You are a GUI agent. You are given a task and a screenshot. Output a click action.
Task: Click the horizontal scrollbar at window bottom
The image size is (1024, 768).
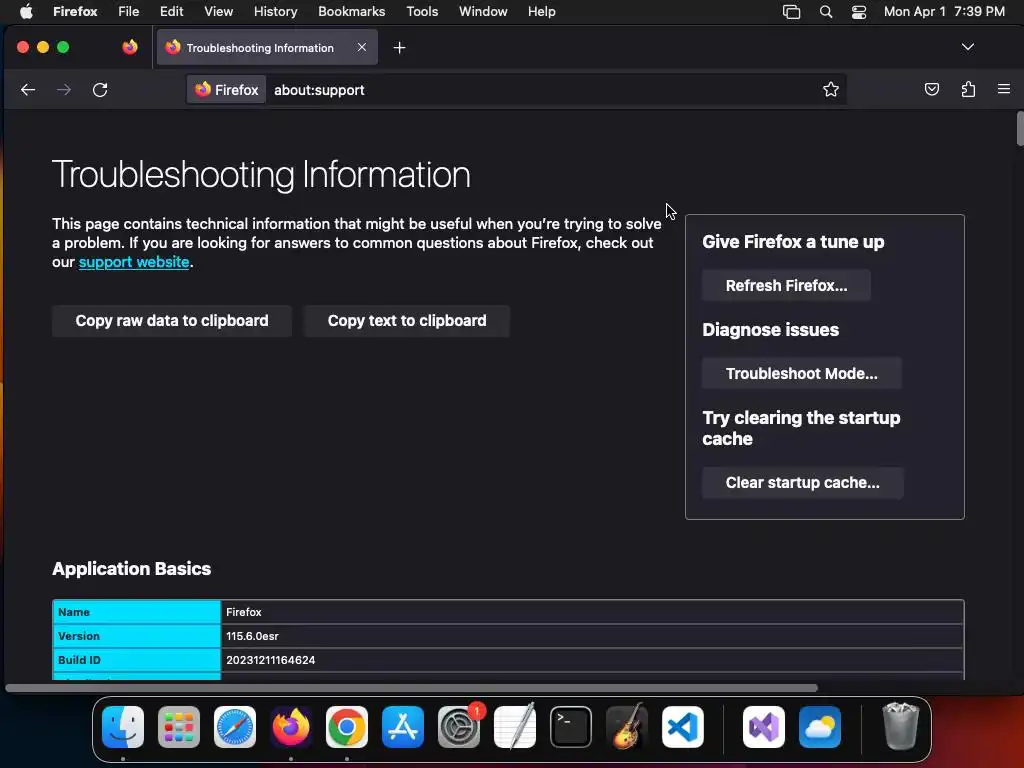click(x=411, y=688)
